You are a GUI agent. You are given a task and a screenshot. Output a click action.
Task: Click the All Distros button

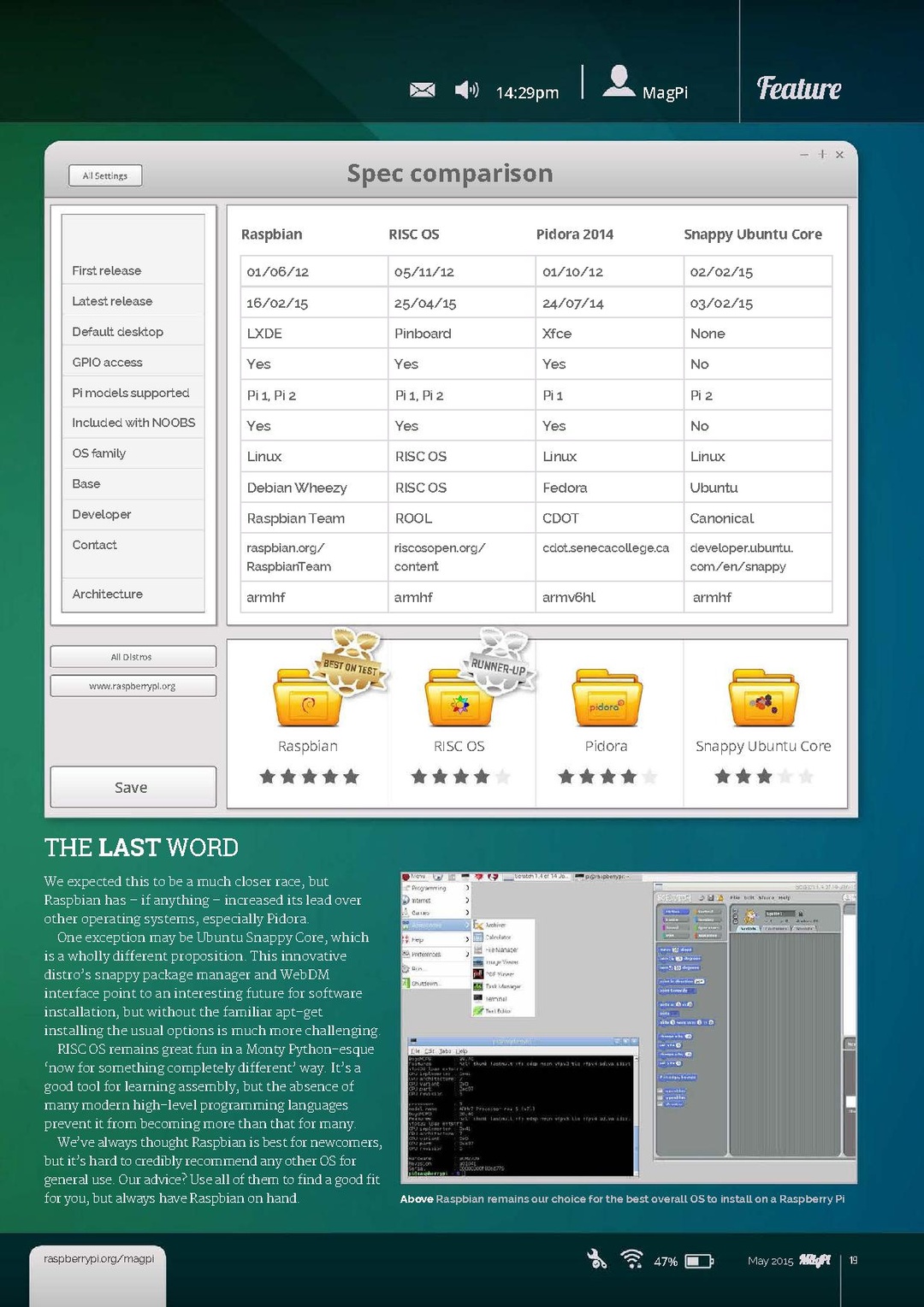(x=133, y=657)
